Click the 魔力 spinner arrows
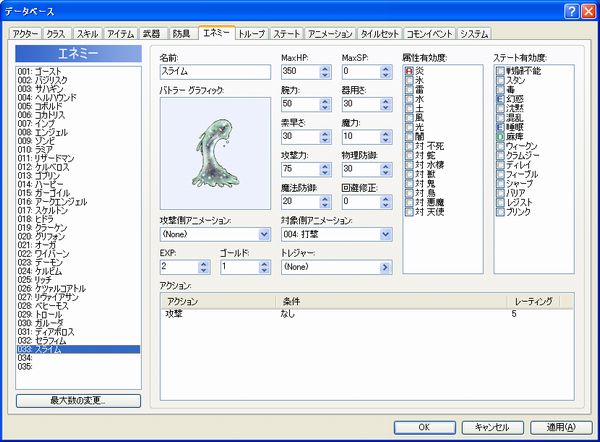Image resolution: width=600 pixels, height=442 pixels. 385,137
